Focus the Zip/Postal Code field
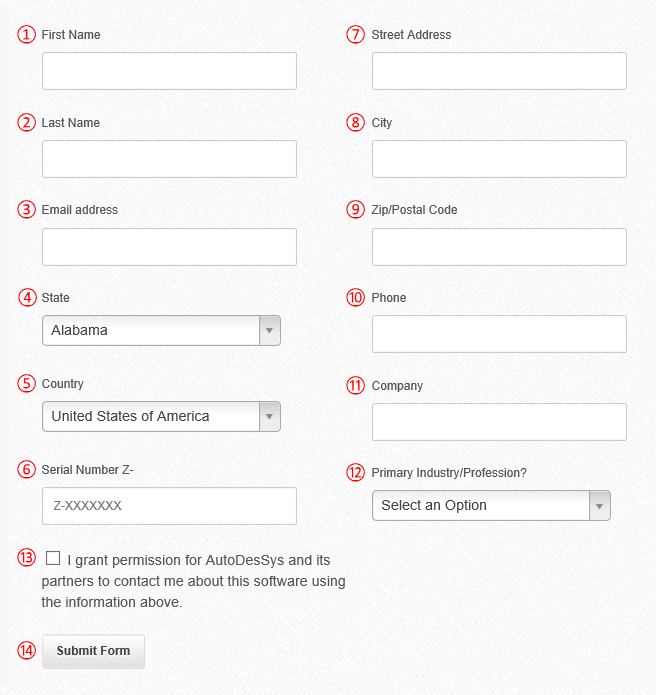656x695 pixels. click(499, 247)
